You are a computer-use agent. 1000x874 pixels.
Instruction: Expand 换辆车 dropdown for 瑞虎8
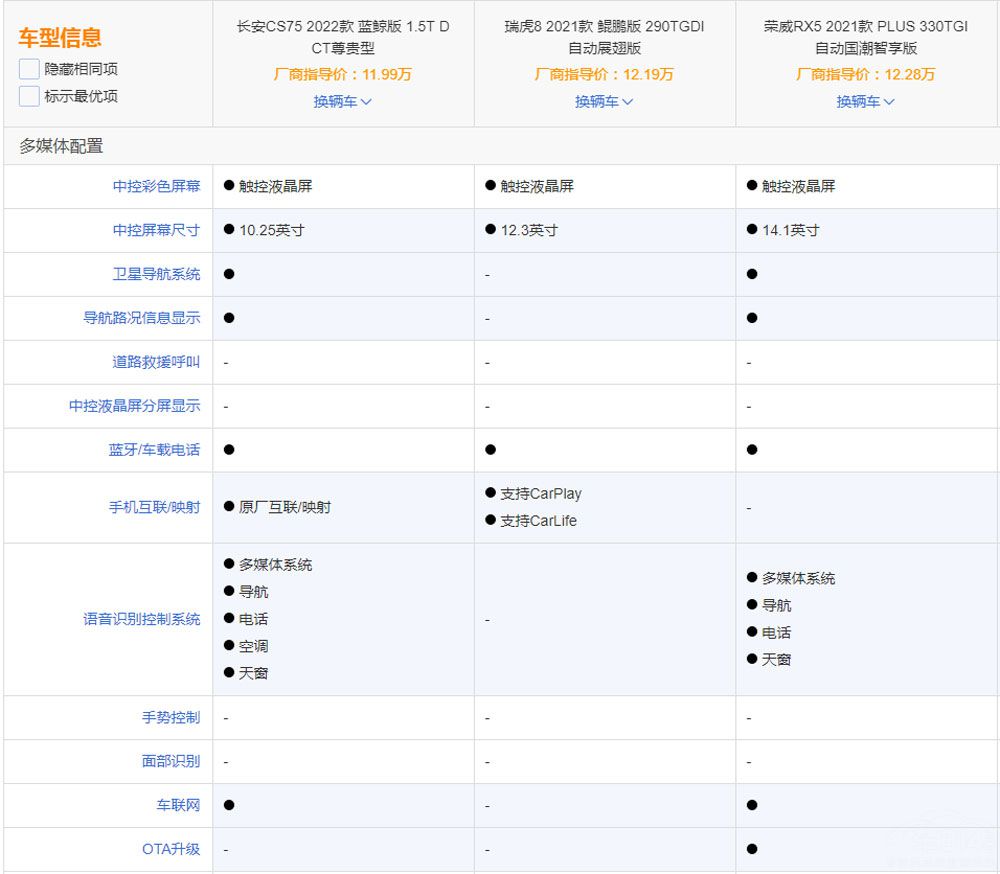click(x=604, y=101)
